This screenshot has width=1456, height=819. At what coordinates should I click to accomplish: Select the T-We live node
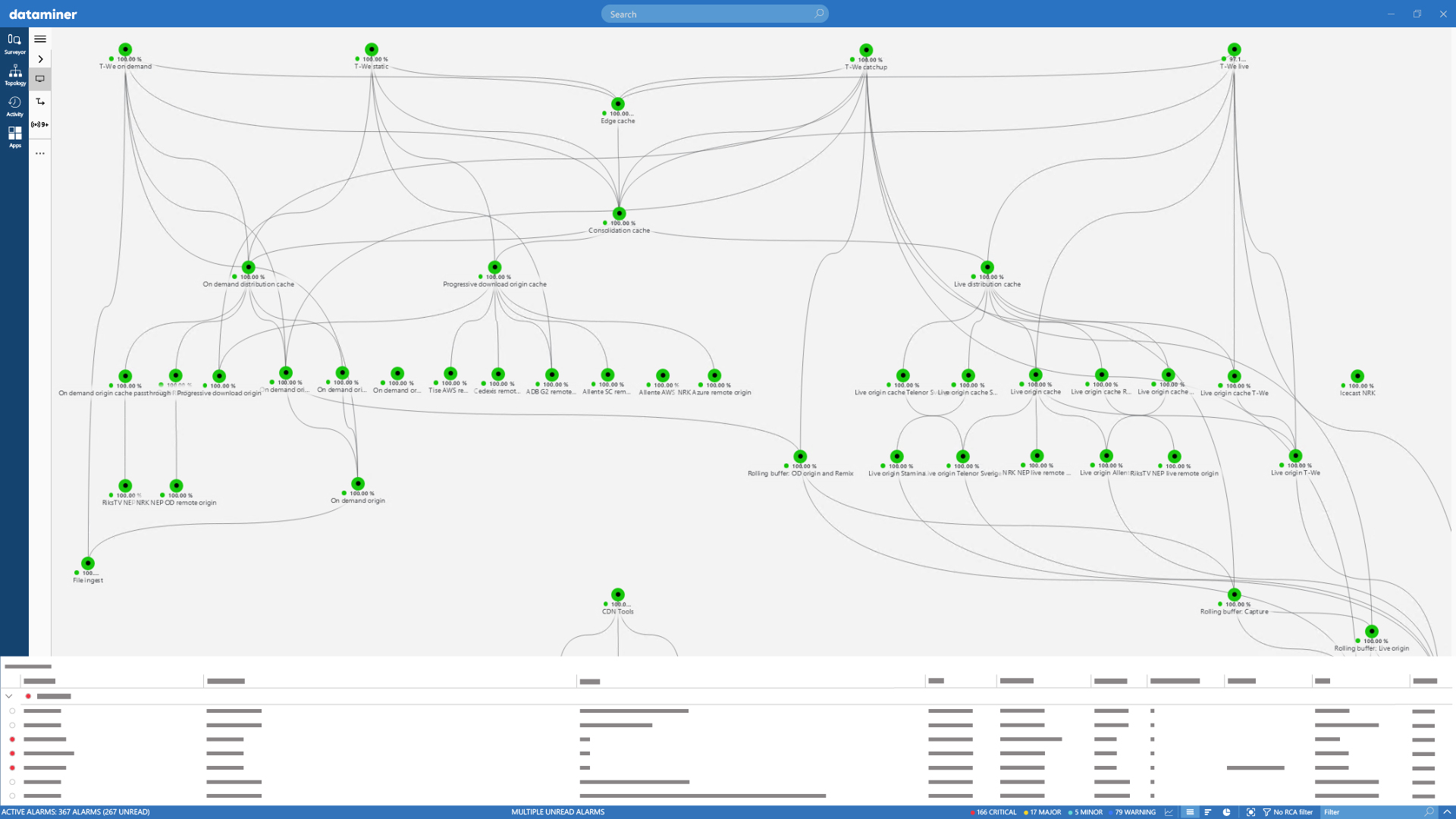tap(1235, 49)
